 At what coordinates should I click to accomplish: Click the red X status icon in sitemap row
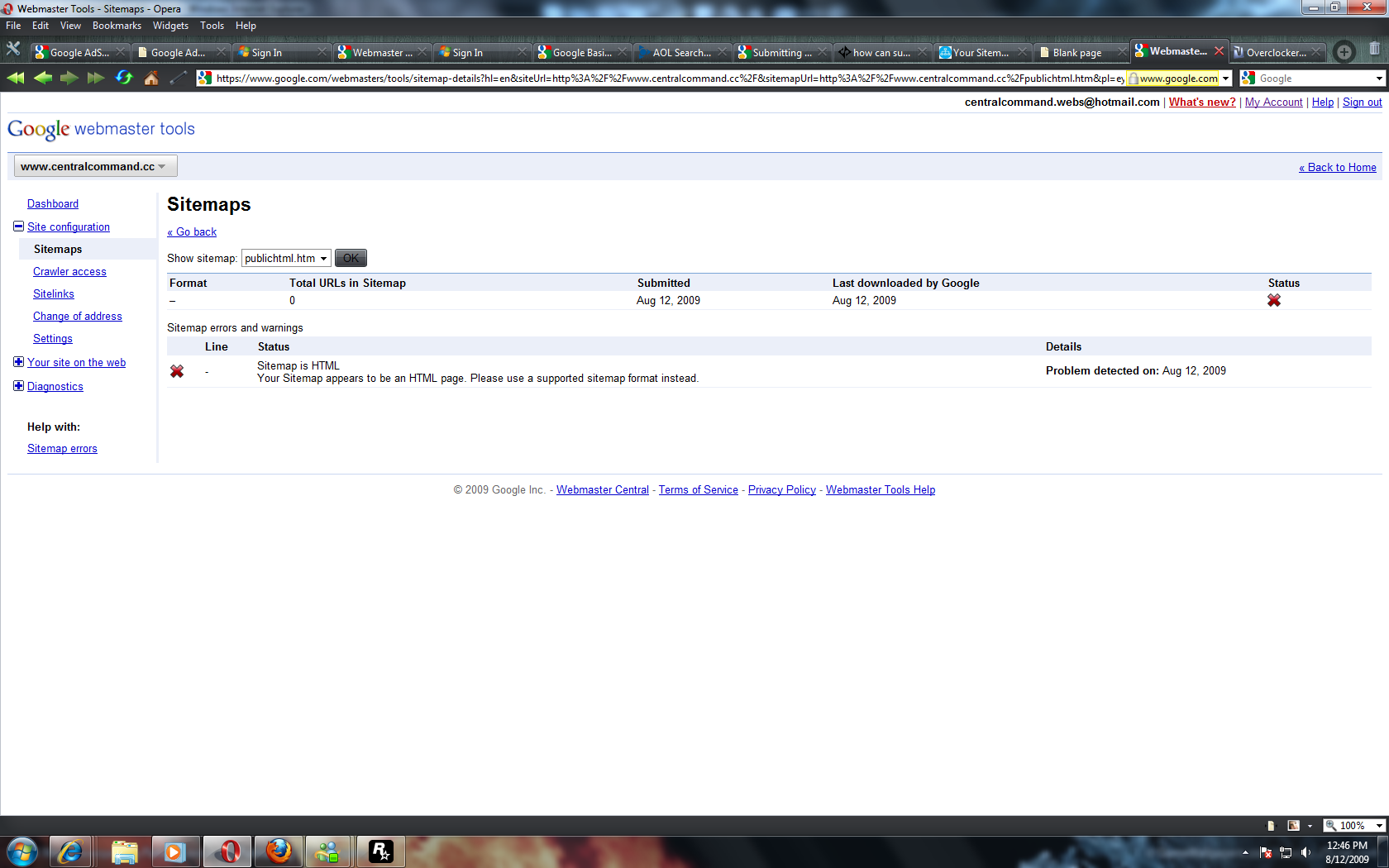[1274, 300]
